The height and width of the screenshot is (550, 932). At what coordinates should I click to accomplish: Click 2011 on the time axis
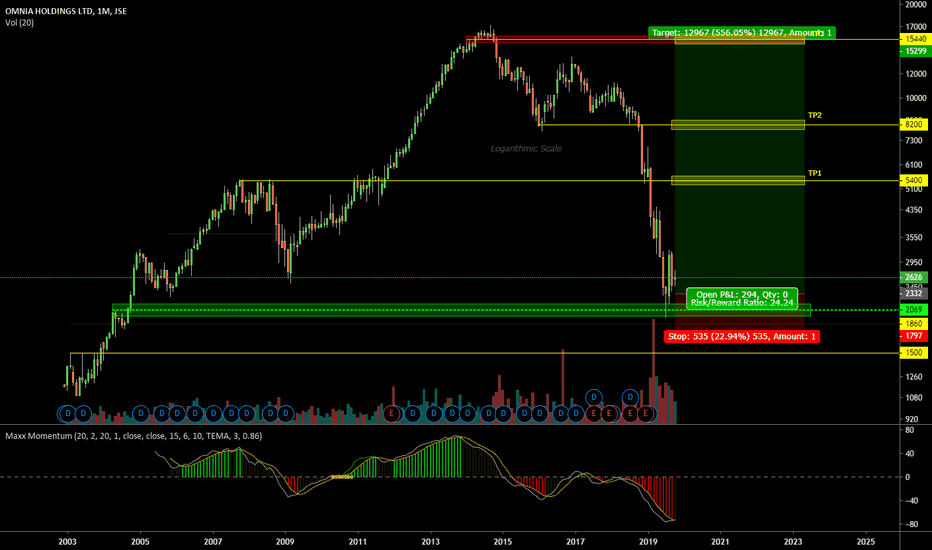click(x=358, y=542)
